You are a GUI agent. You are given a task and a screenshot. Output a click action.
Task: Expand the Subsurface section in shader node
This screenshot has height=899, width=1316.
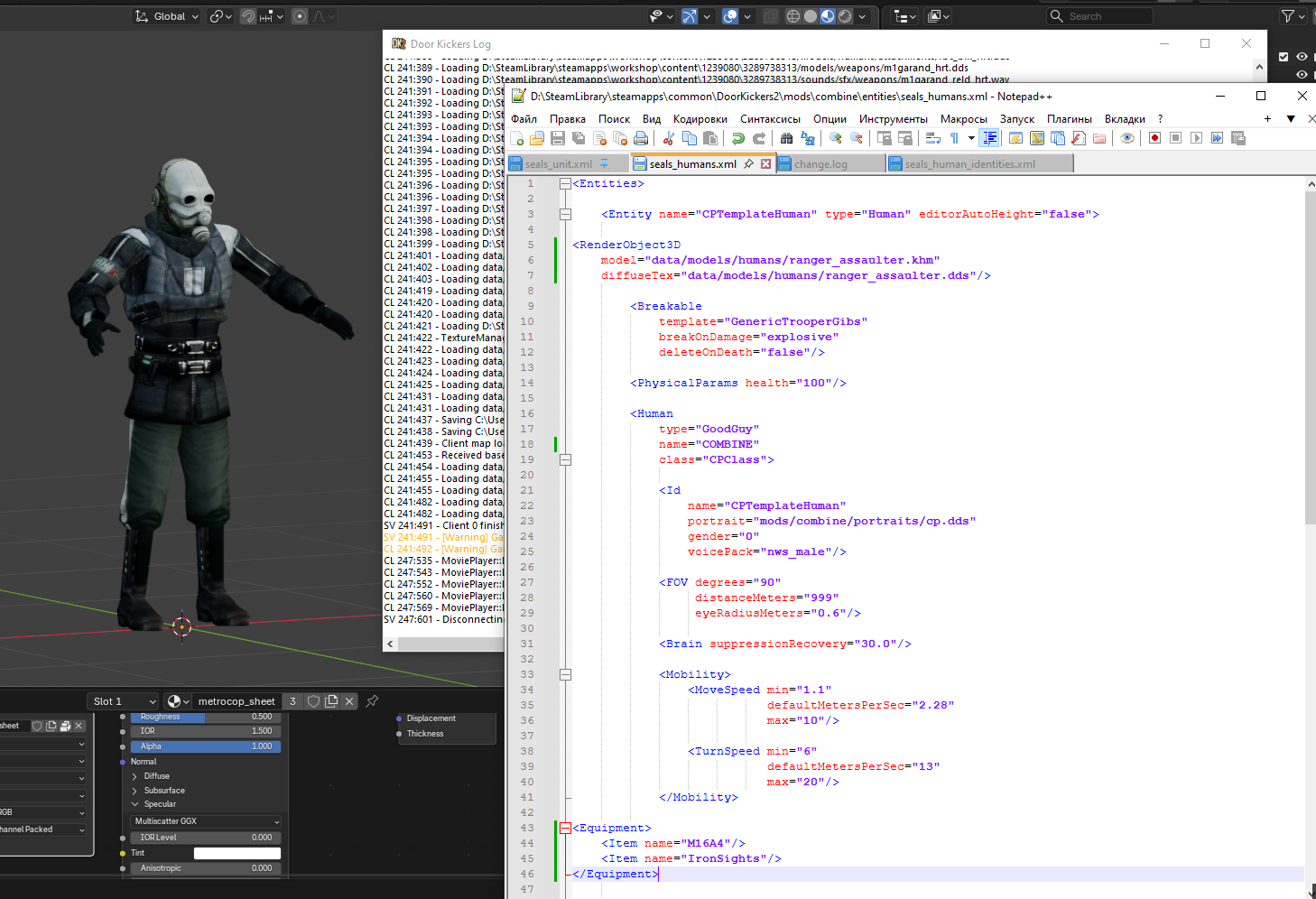point(134,791)
